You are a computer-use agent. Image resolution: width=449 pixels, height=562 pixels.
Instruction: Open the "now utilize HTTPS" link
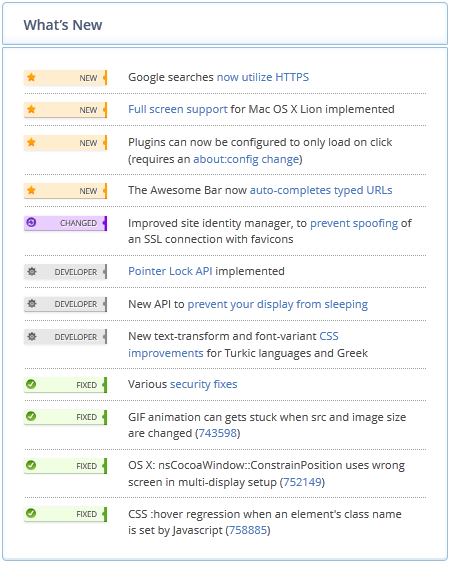[263, 77]
